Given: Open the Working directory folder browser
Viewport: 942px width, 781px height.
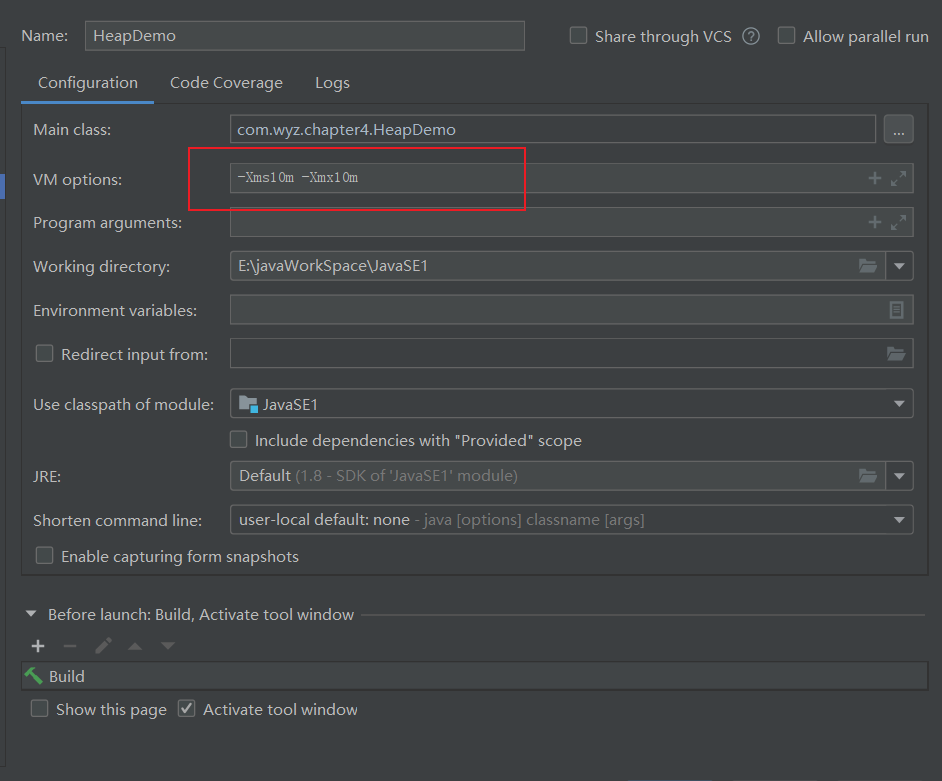Looking at the screenshot, I should tap(868, 267).
